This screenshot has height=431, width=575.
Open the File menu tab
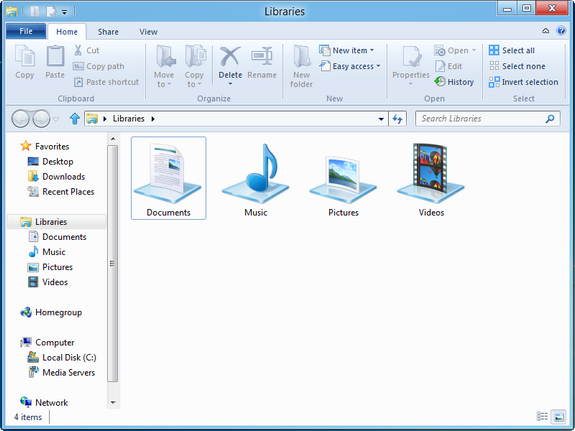(x=26, y=31)
